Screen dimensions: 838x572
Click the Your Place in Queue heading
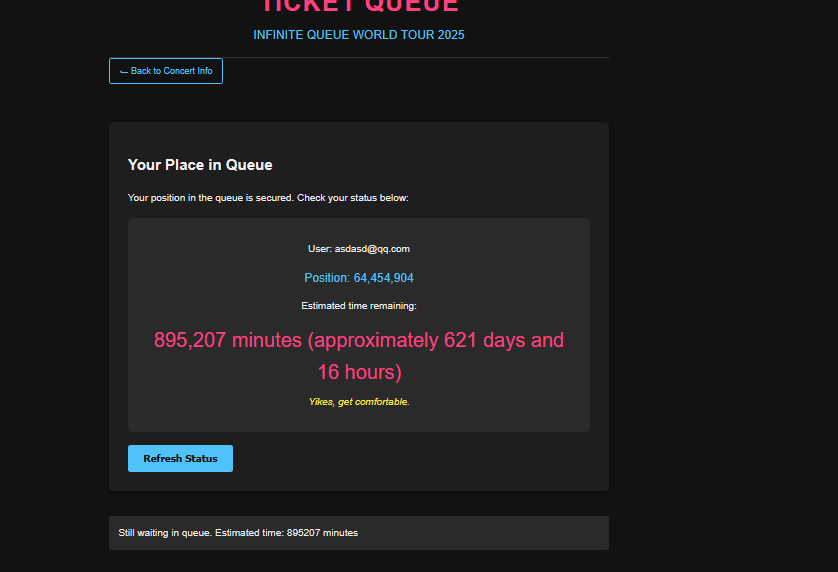pos(200,165)
